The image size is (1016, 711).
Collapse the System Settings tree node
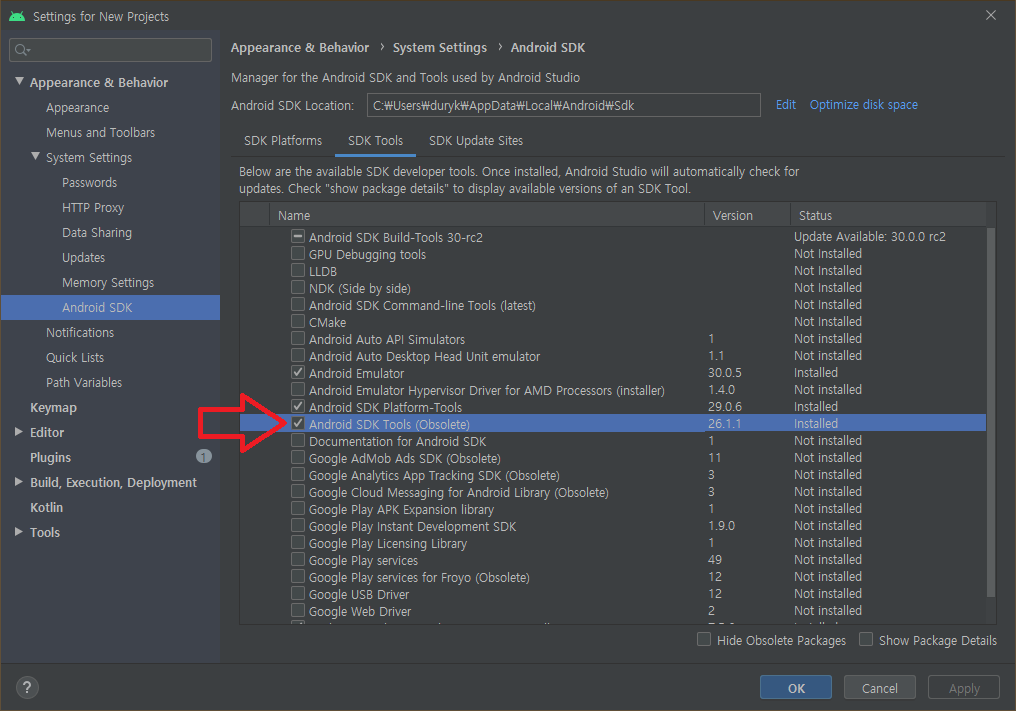click(36, 157)
